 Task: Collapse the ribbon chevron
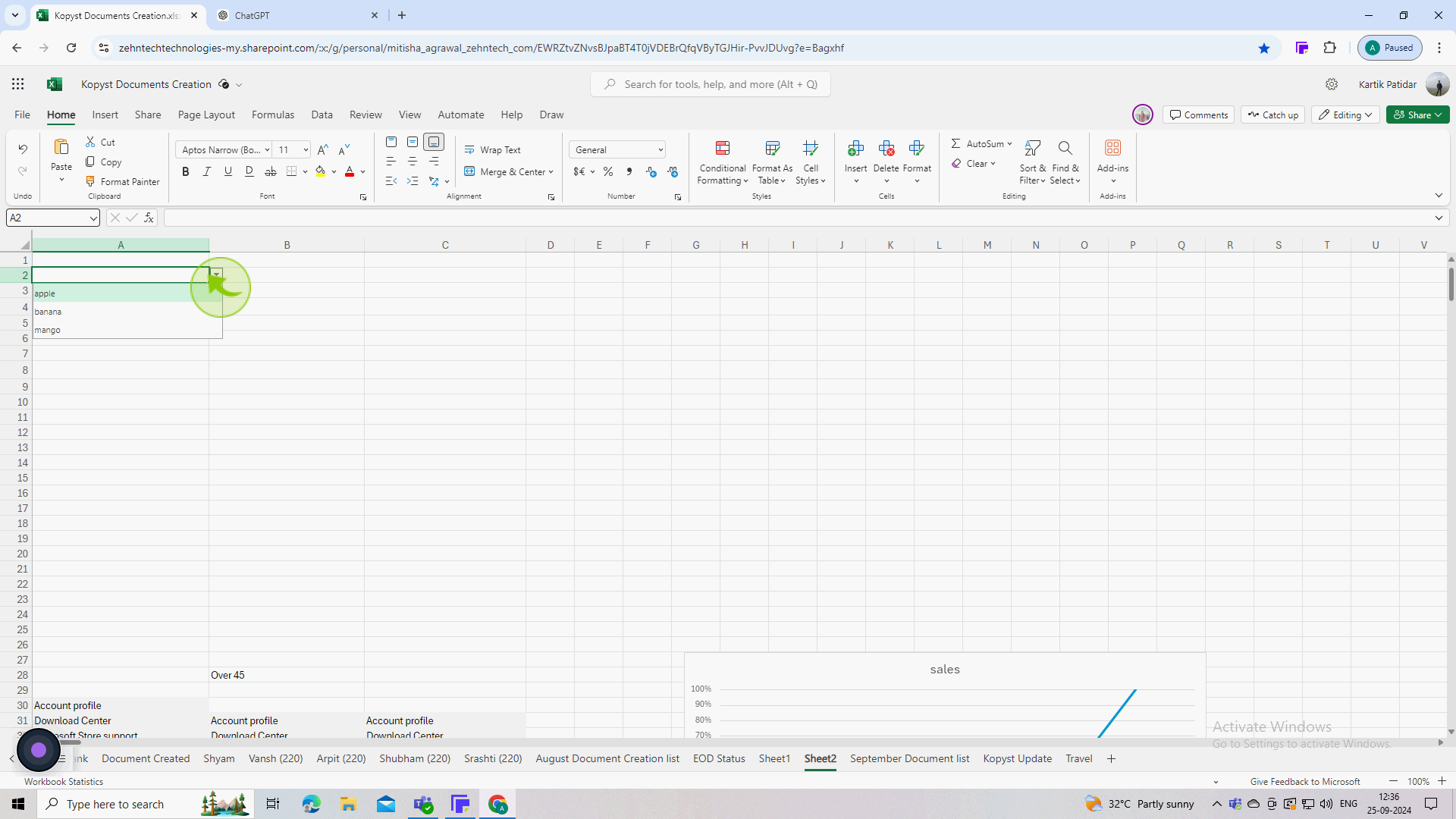point(1439,196)
